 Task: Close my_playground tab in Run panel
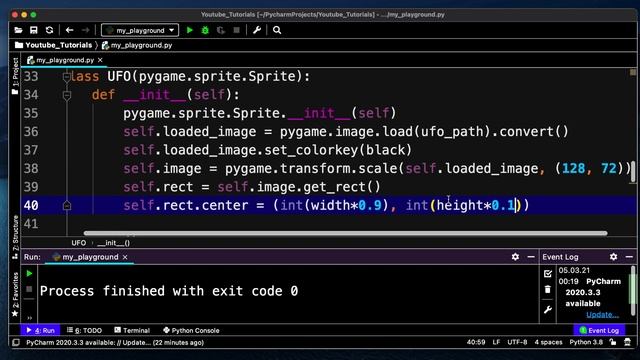tap(125, 257)
